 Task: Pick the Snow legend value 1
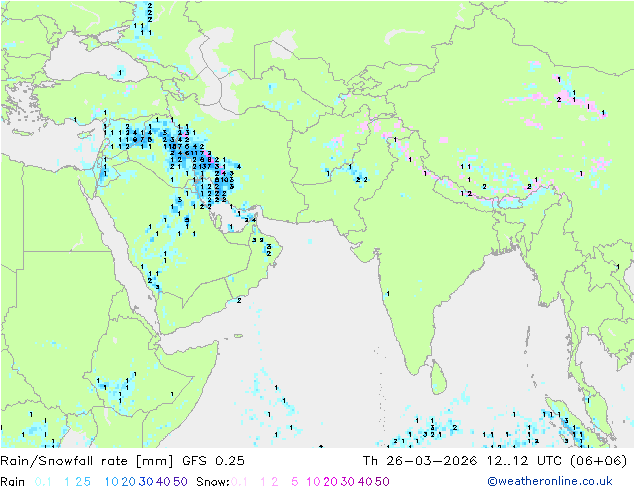(x=263, y=482)
